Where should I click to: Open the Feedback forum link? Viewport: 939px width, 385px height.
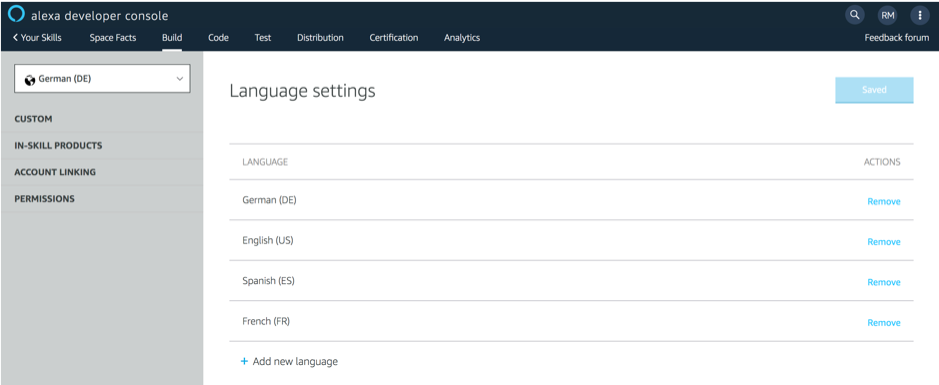(x=896, y=38)
